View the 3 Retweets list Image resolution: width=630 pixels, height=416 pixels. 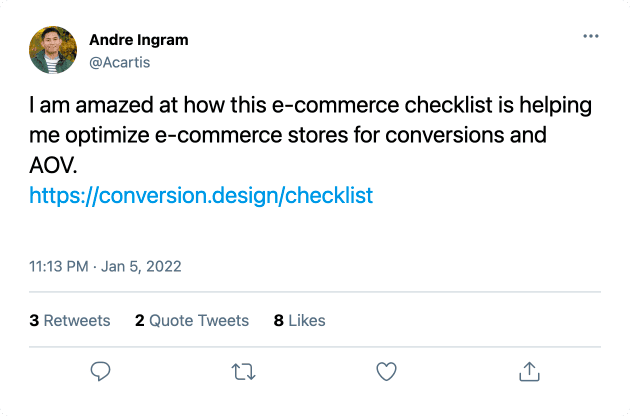tap(70, 320)
